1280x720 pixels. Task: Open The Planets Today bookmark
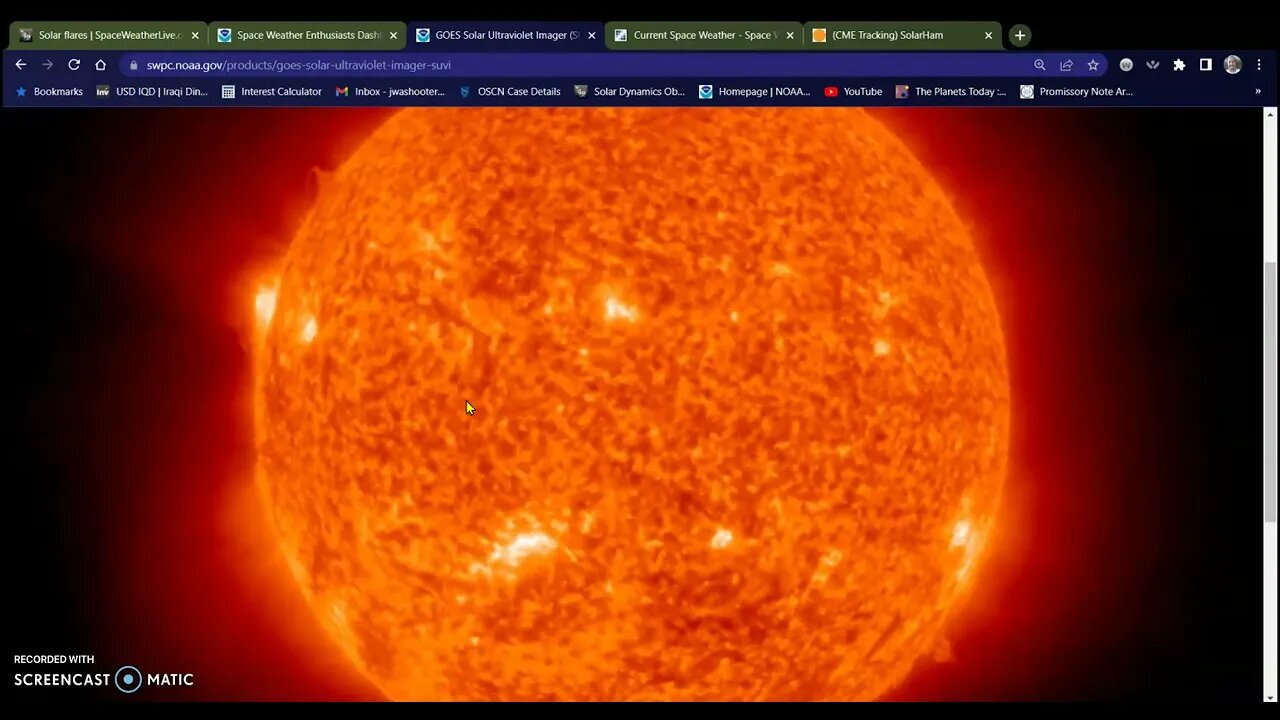[951, 91]
